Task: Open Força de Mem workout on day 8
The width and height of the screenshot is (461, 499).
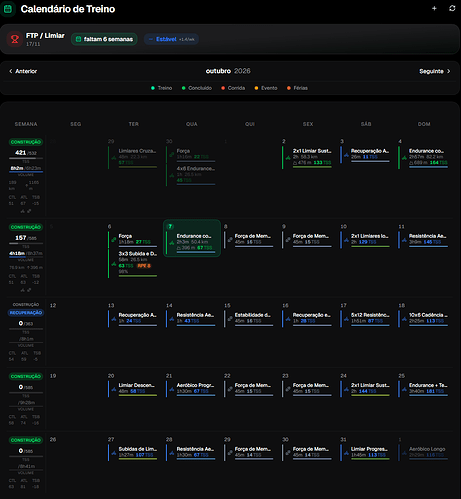Action: pos(249,240)
